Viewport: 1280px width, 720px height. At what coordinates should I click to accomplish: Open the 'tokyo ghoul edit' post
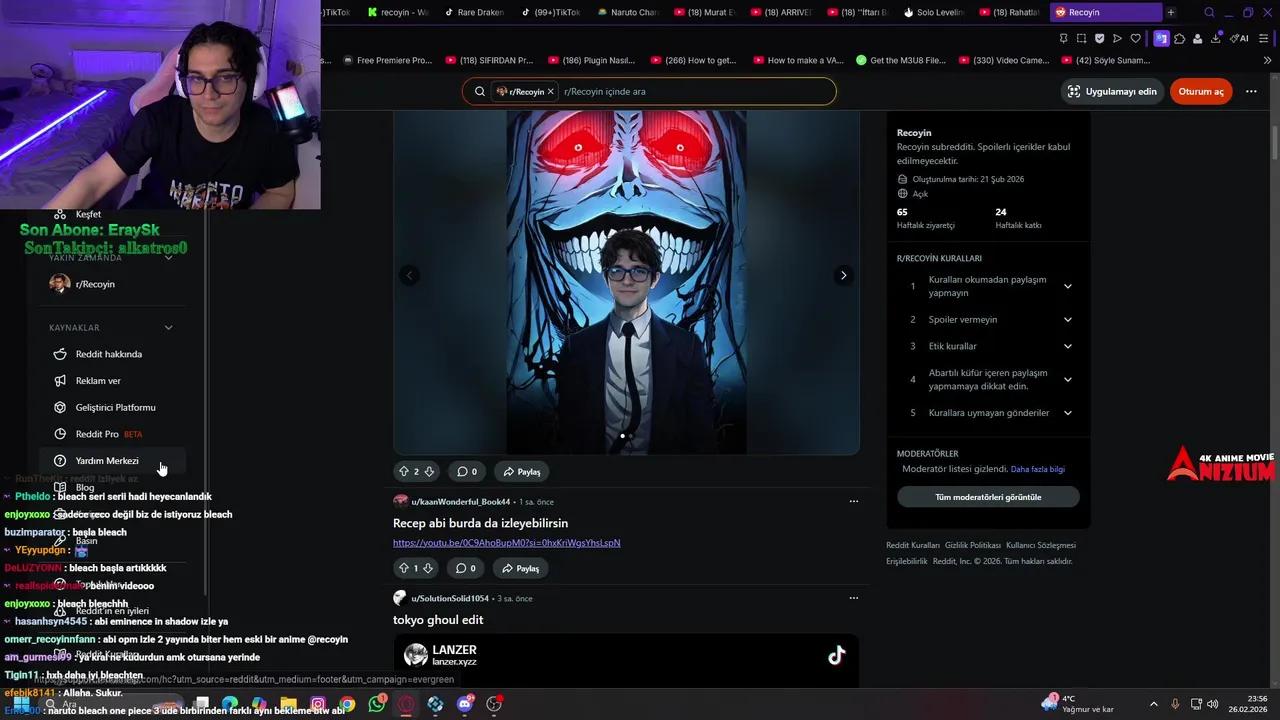438,620
